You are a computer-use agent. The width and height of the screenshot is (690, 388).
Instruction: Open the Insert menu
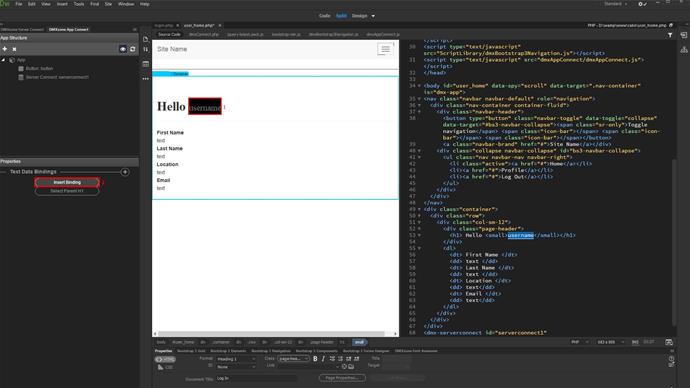(62, 4)
